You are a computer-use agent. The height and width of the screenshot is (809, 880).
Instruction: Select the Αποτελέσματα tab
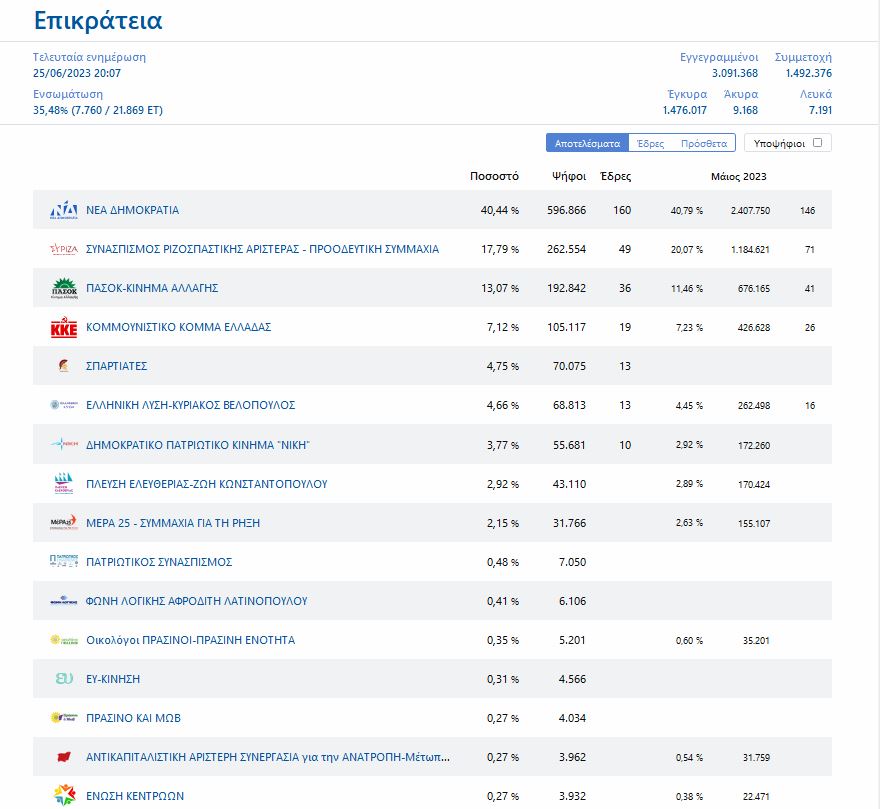587,143
